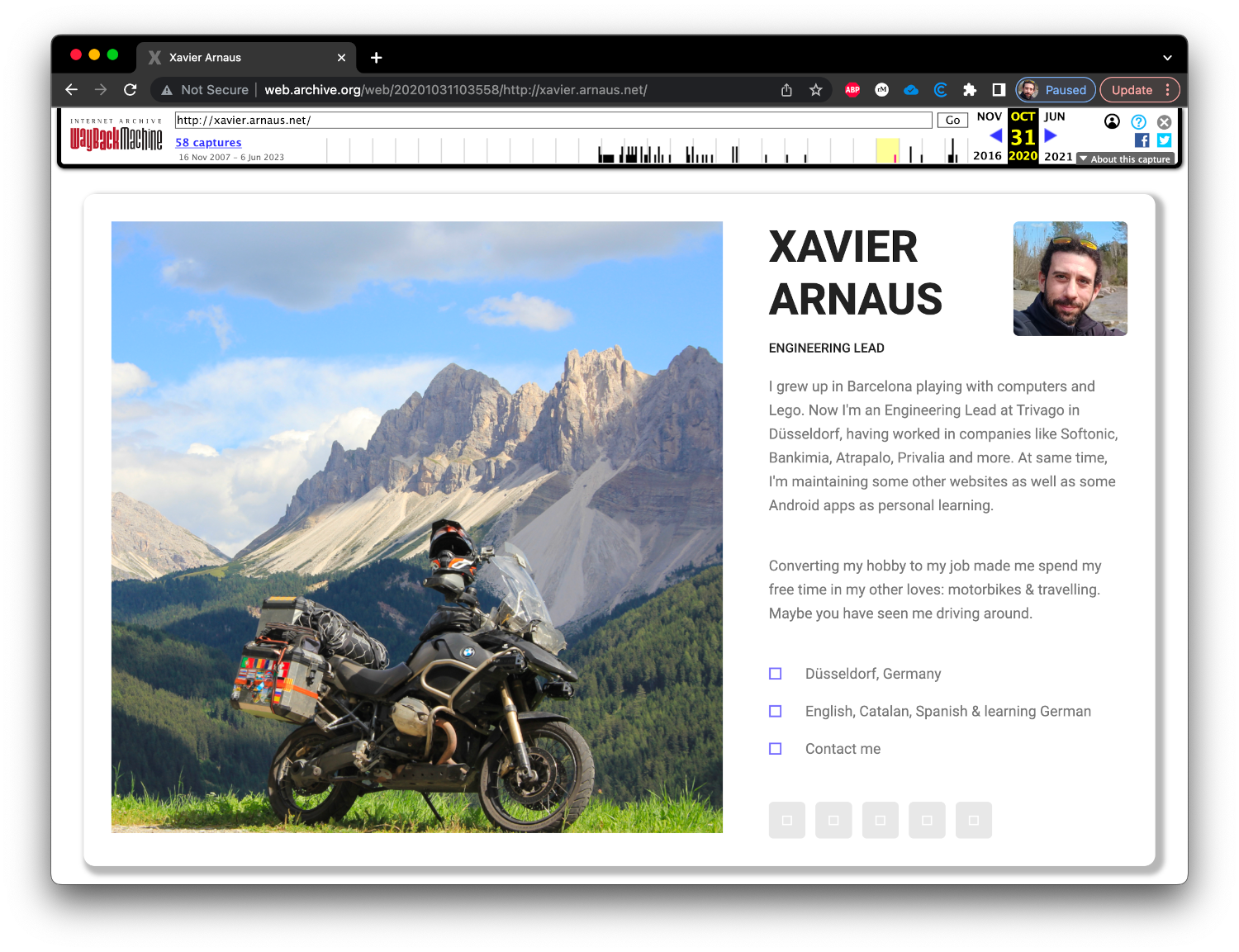Toggle the checkbox next to the languages list
Screen dimensions: 1239x952
click(x=775, y=711)
